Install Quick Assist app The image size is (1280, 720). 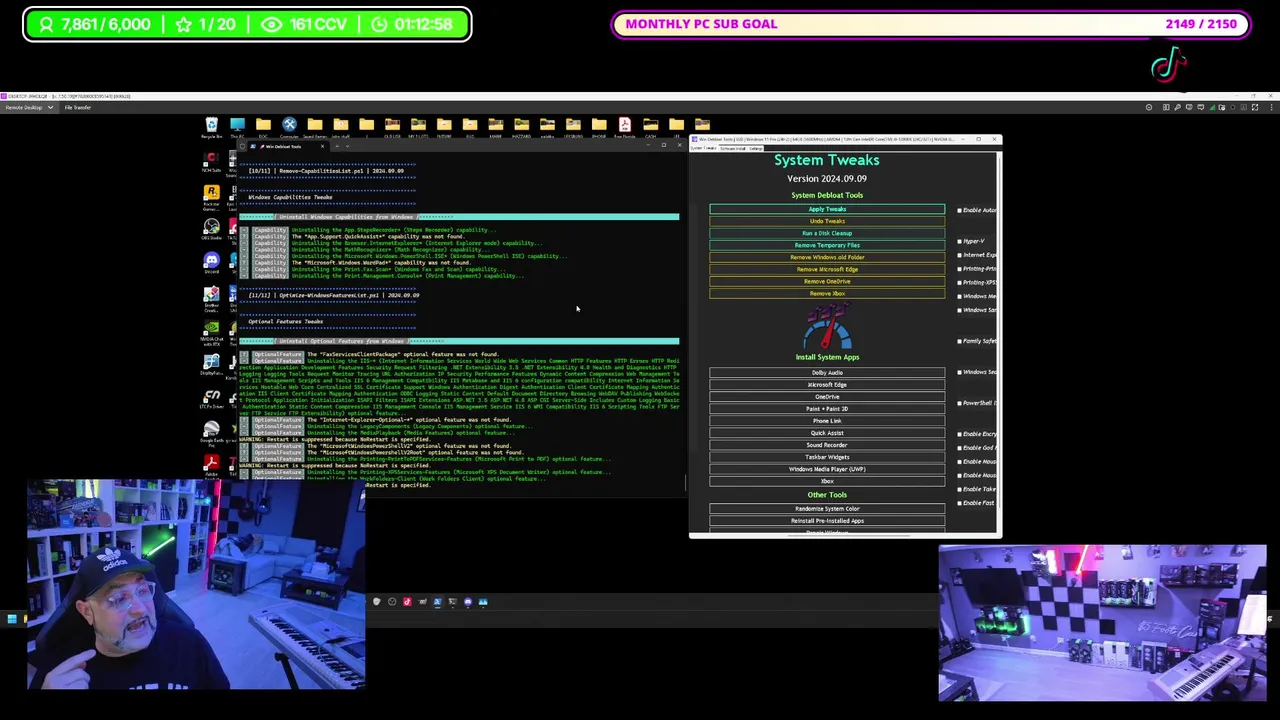point(827,433)
